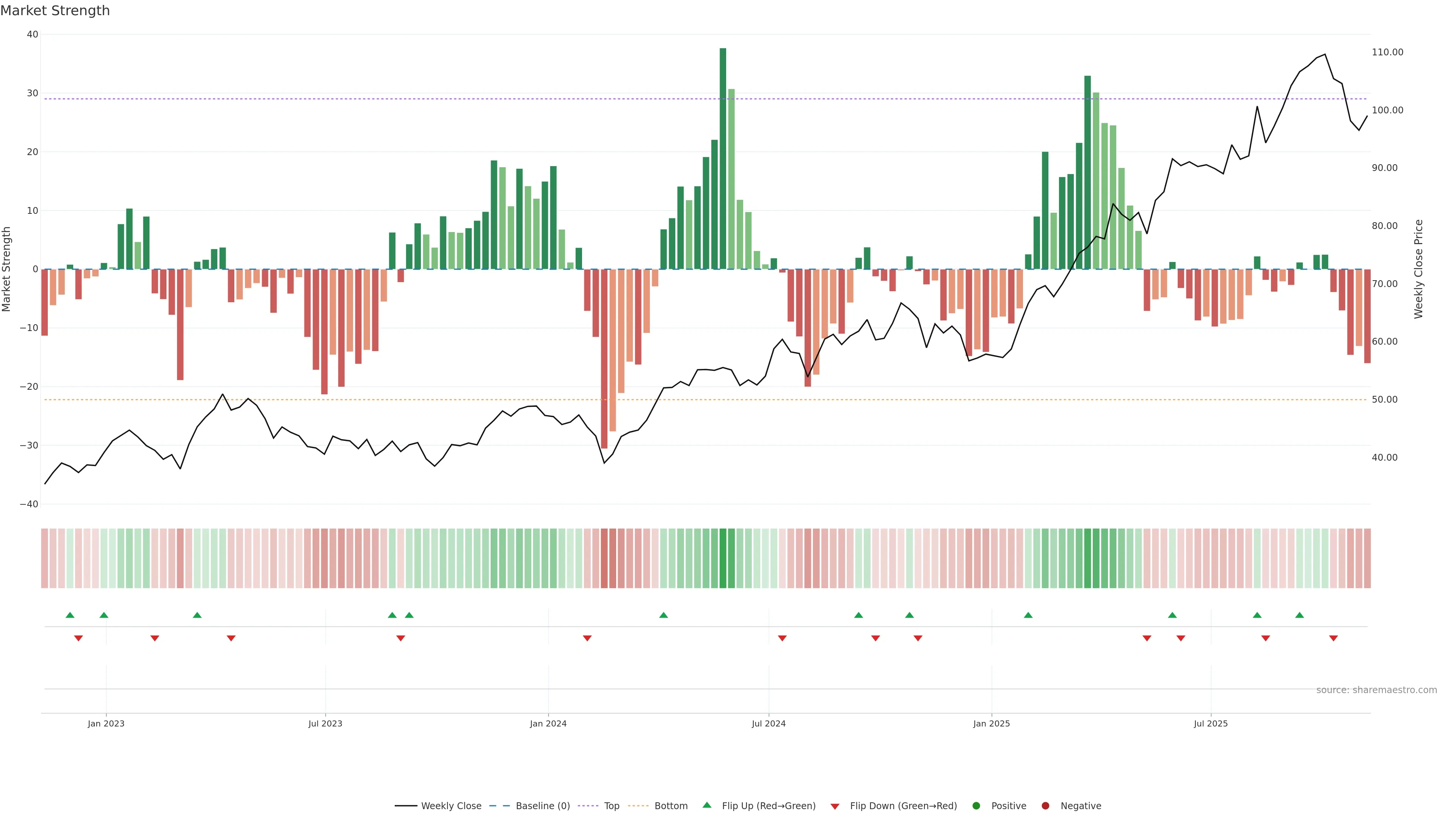Click the leftmost red flip-down triangle marker
The height and width of the screenshot is (819, 1456).
click(78, 638)
